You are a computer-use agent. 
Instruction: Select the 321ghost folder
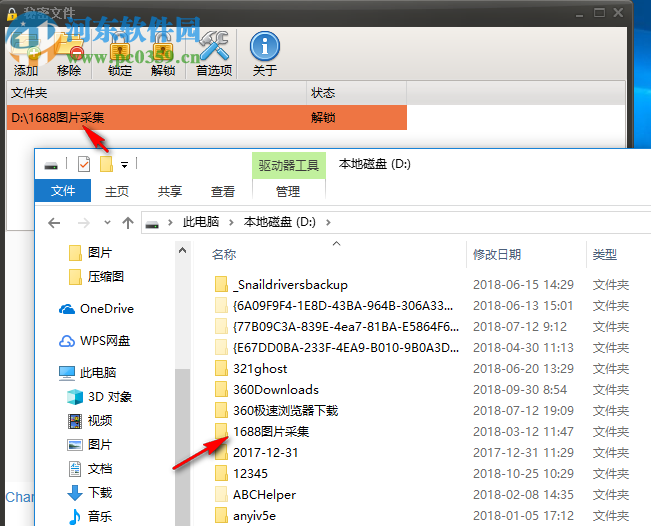(x=251, y=369)
